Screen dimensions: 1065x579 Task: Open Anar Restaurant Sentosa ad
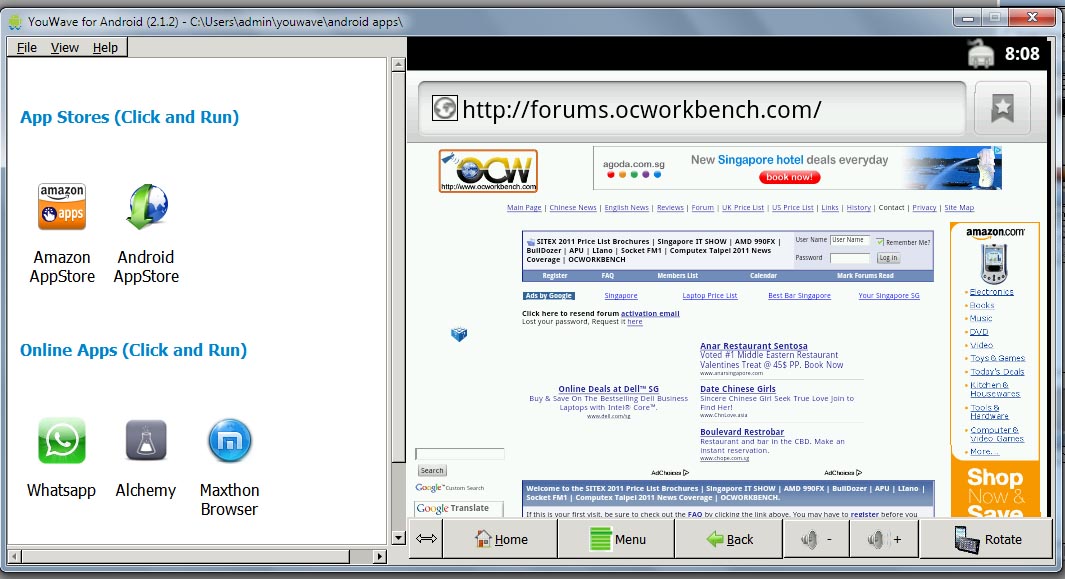[x=754, y=346]
